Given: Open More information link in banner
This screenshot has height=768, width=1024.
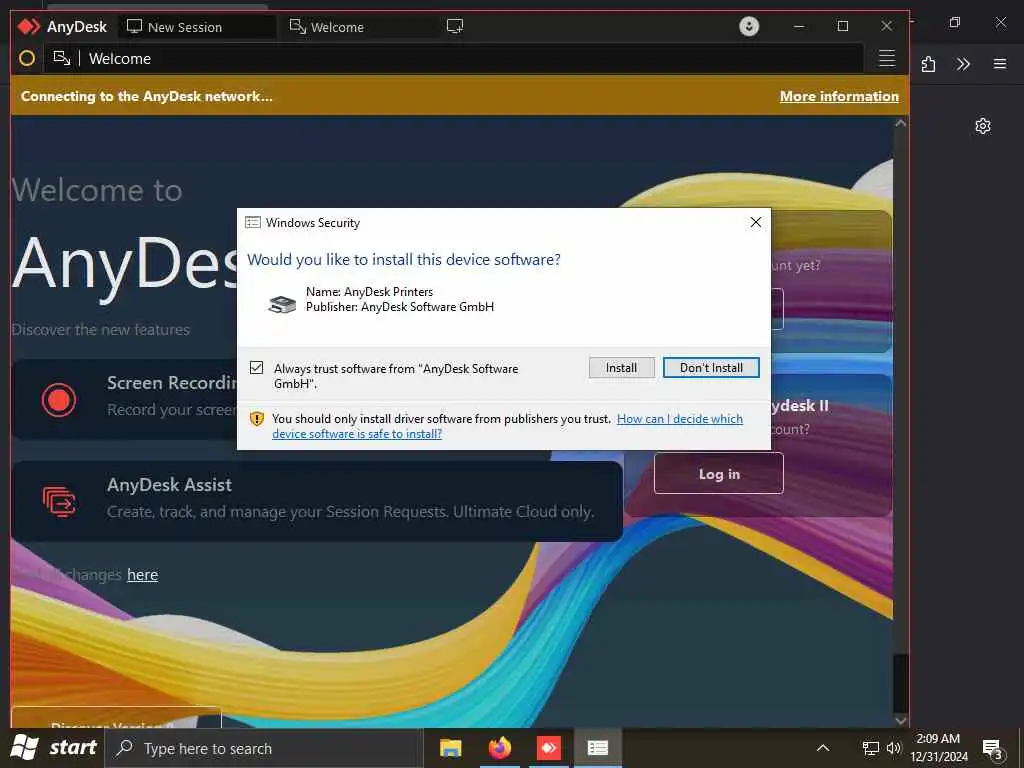Looking at the screenshot, I should point(839,96).
